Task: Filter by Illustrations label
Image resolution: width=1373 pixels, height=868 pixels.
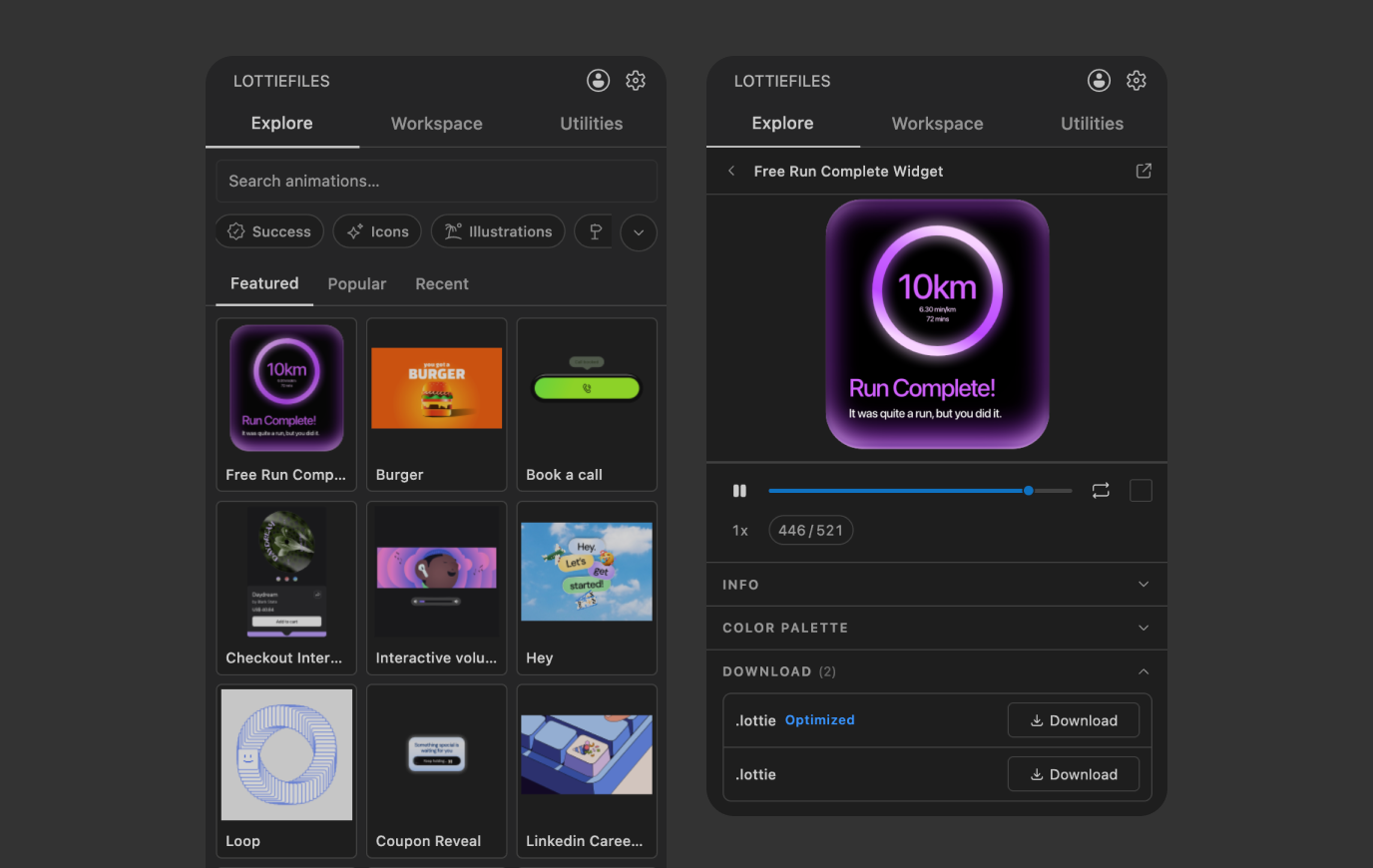Action: click(x=510, y=231)
